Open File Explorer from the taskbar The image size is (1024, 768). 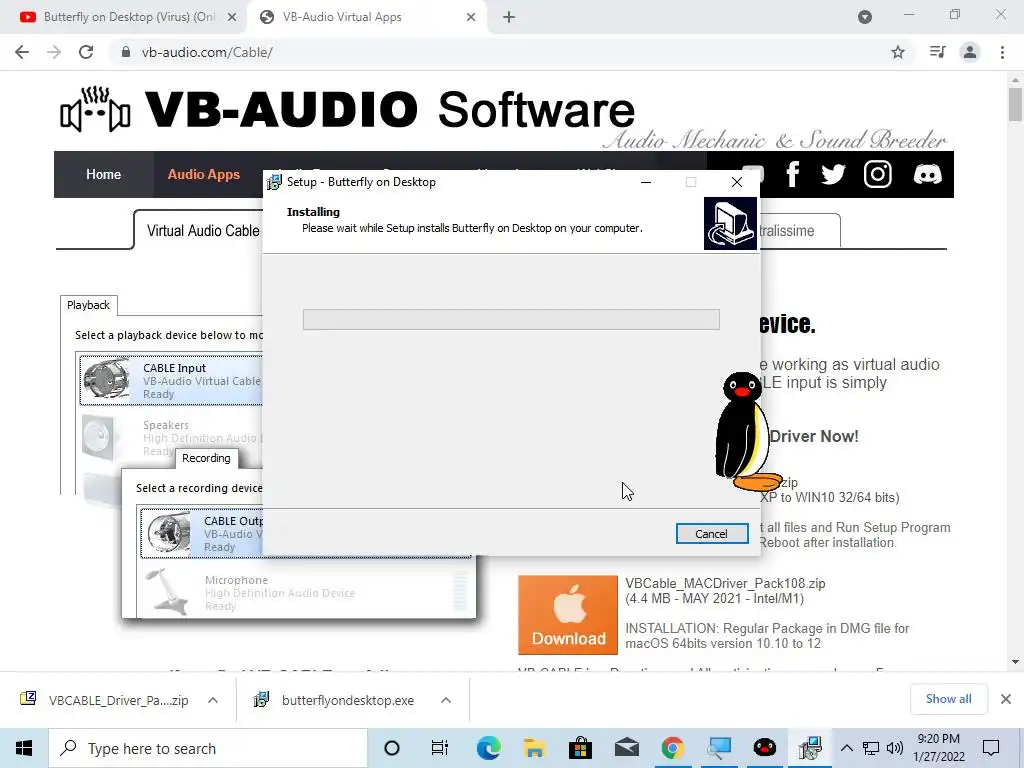pos(534,748)
